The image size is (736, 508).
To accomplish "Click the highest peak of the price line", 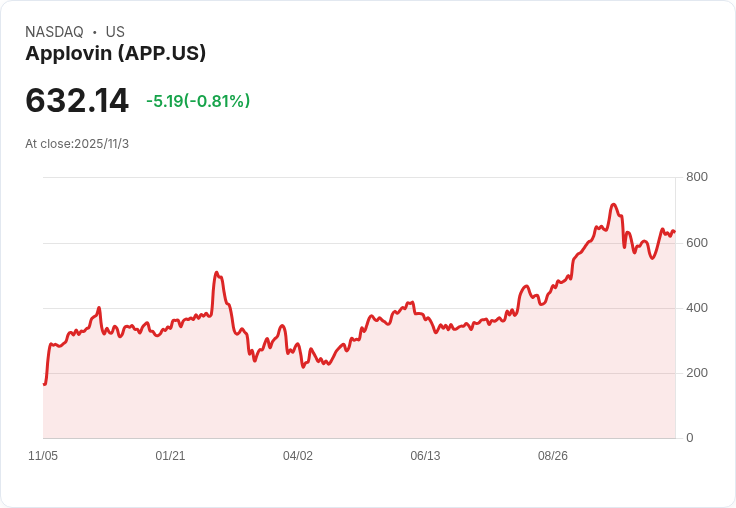I will coord(614,205).
